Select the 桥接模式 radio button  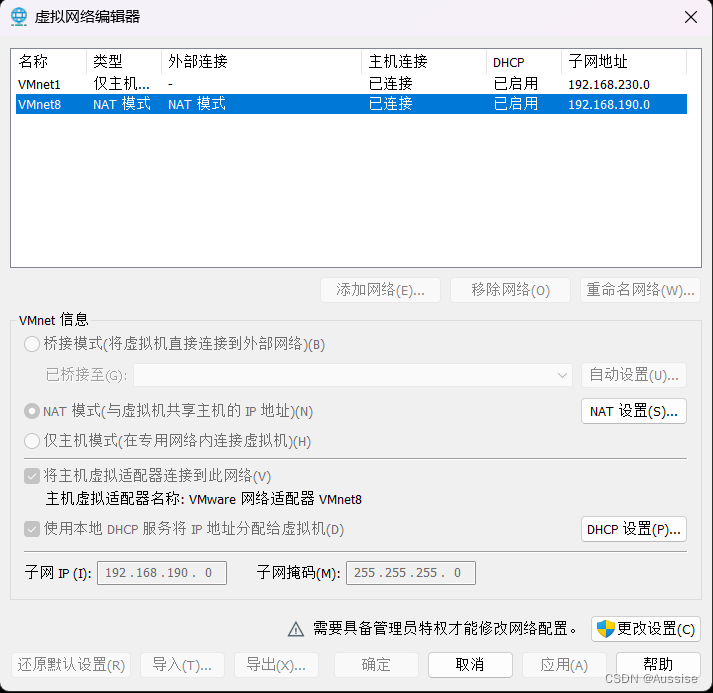click(32, 344)
